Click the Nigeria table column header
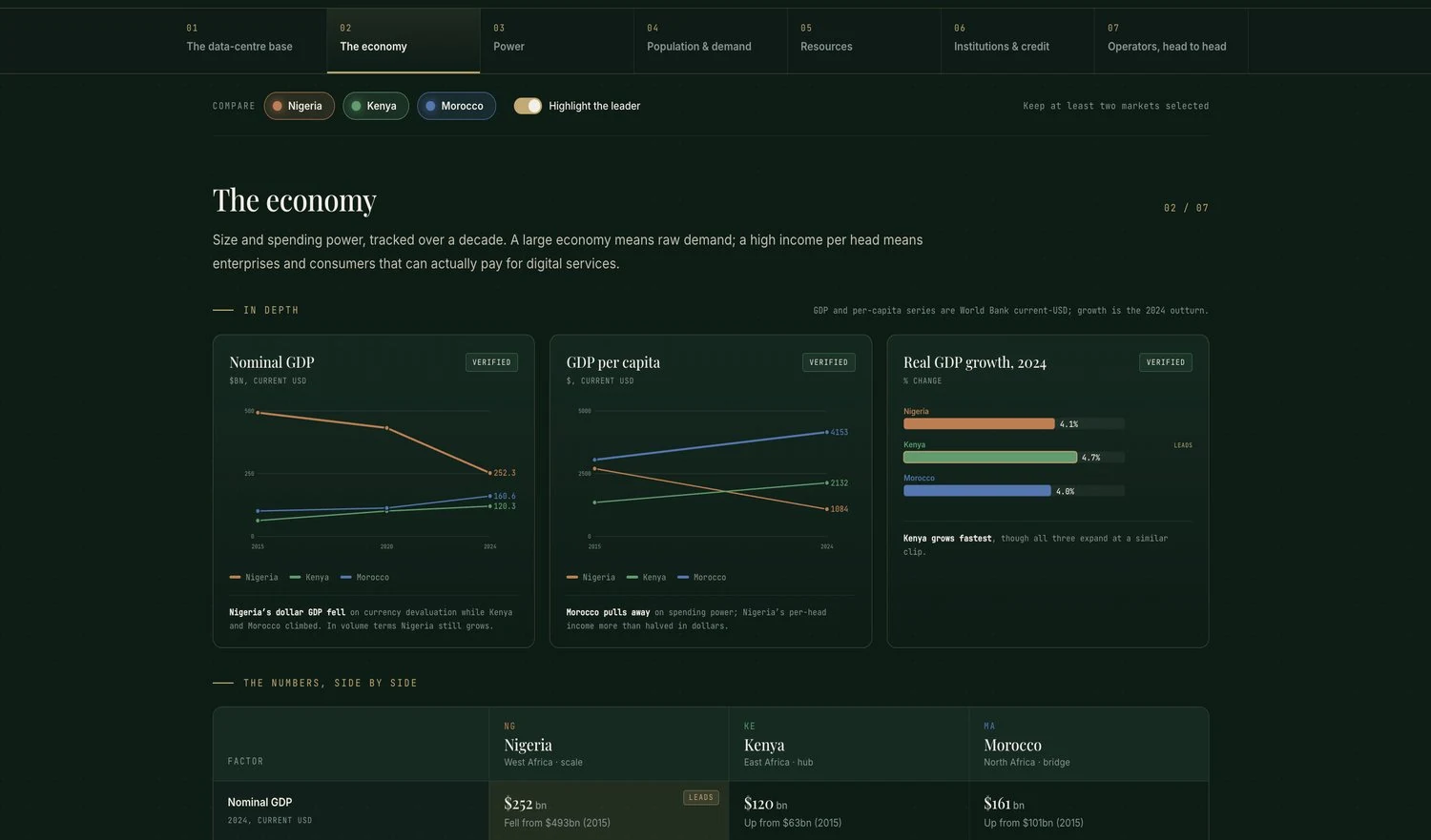 point(609,745)
